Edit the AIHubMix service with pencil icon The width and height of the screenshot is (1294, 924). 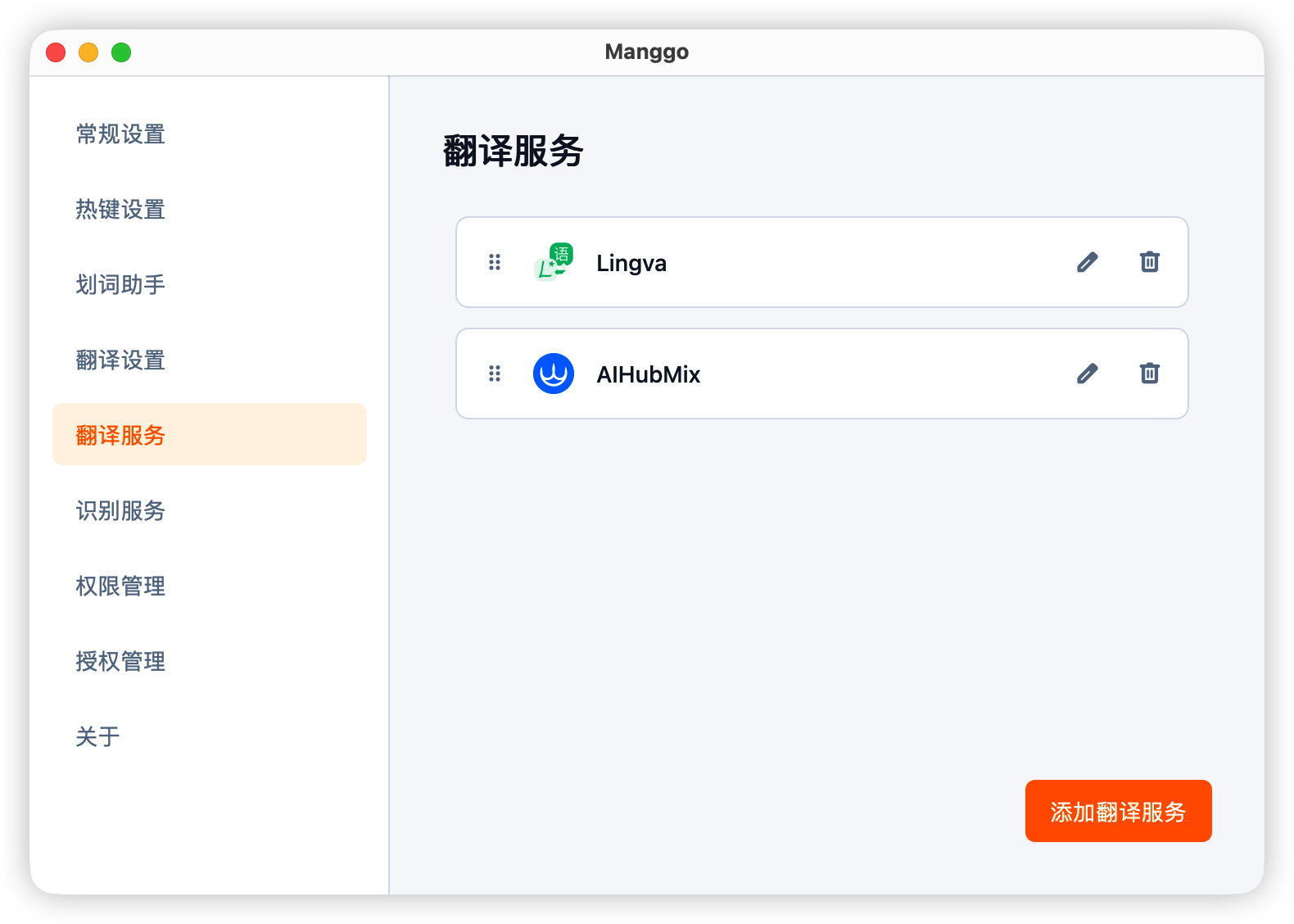click(x=1087, y=374)
